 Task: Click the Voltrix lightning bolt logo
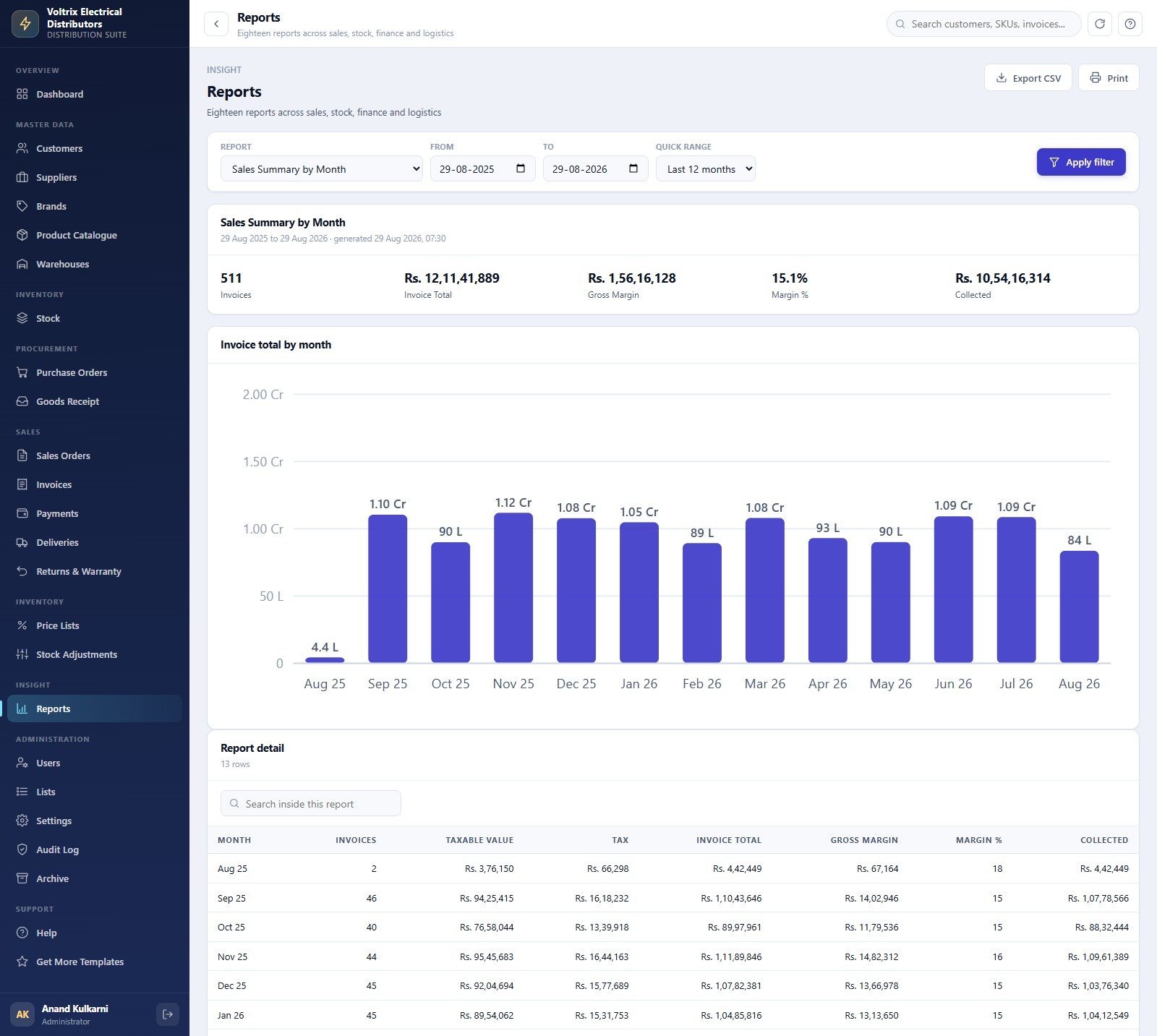pos(25,24)
